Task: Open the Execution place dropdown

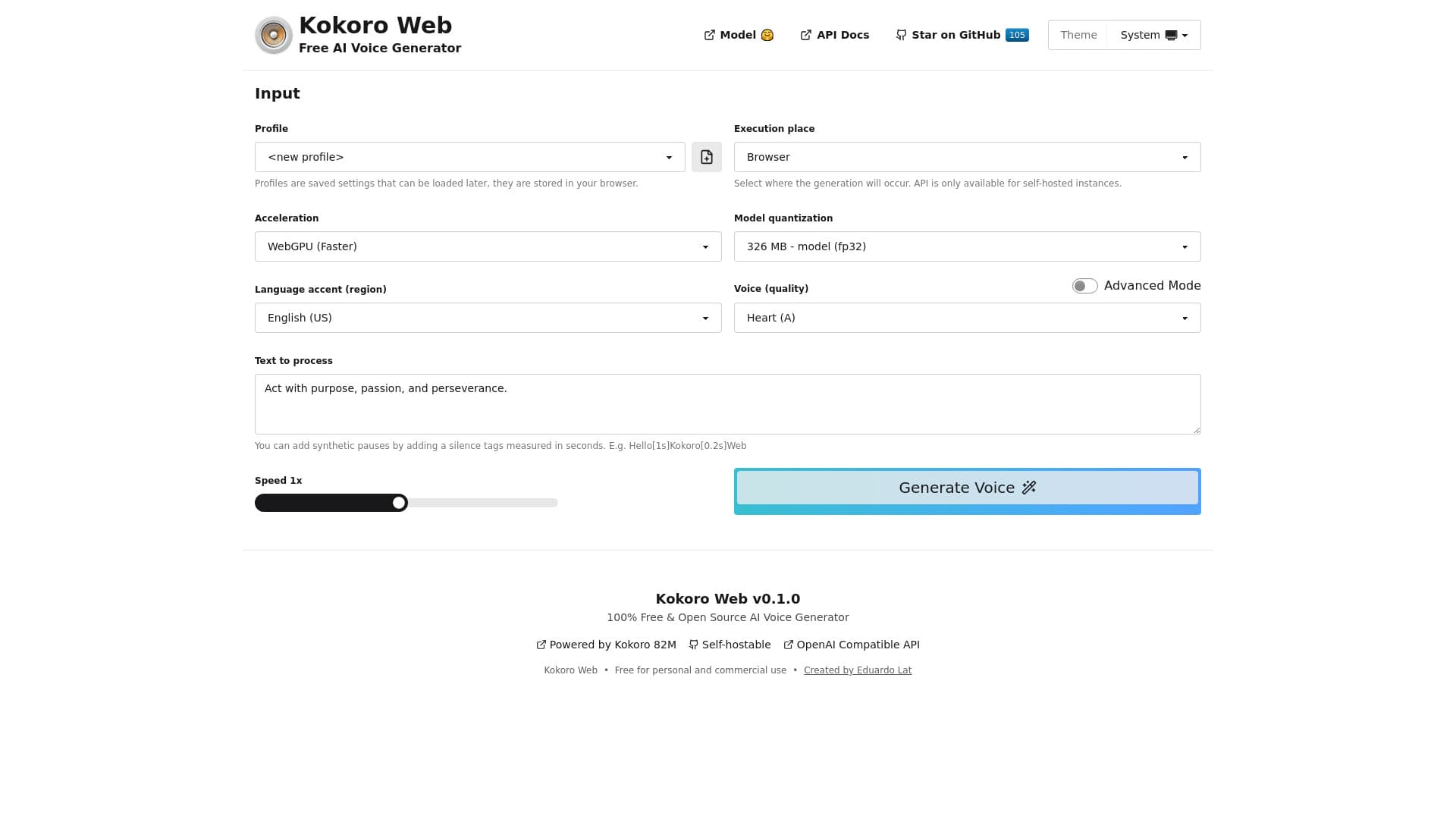Action: 967,157
